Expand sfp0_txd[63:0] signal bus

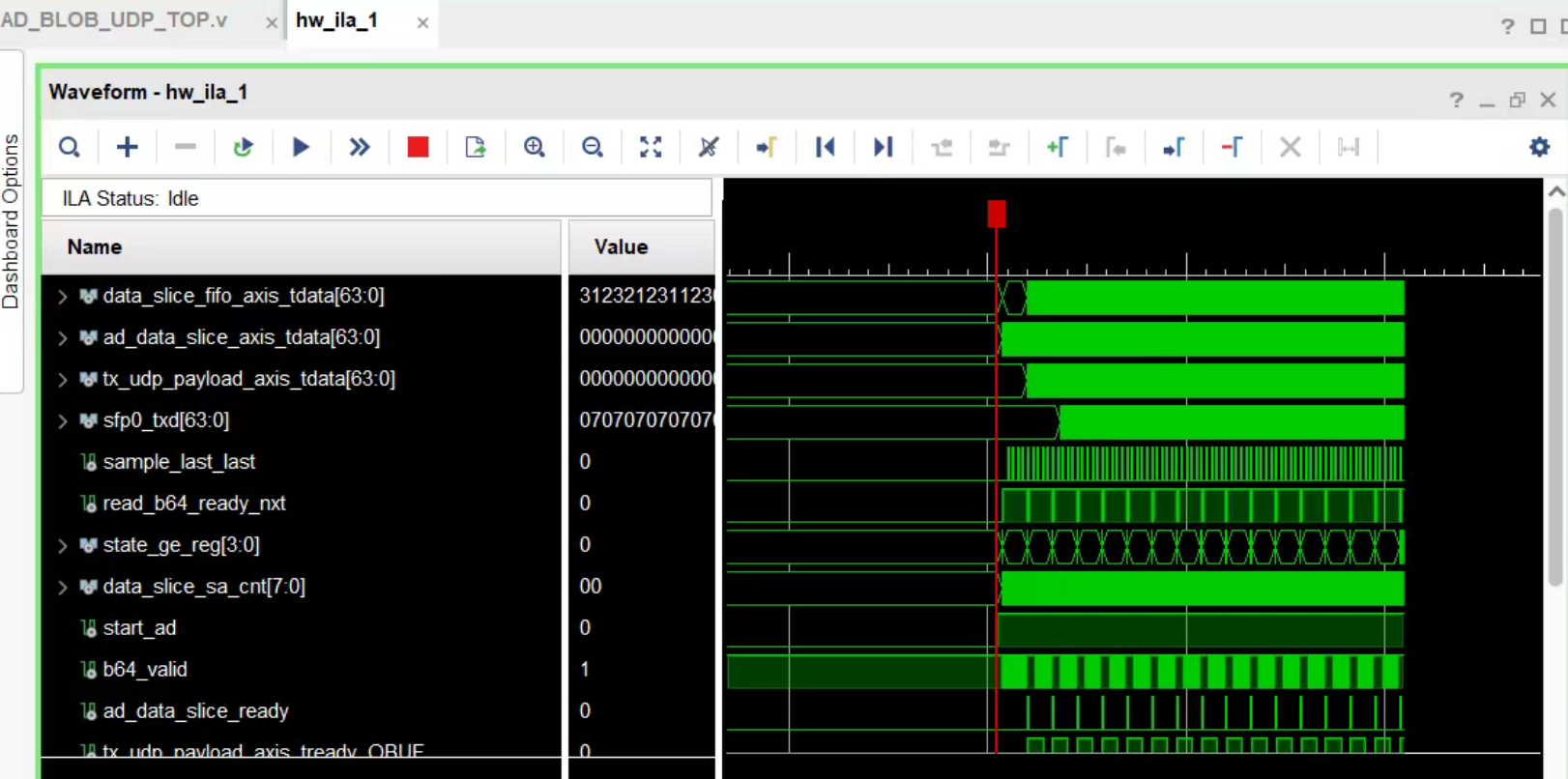coord(63,421)
